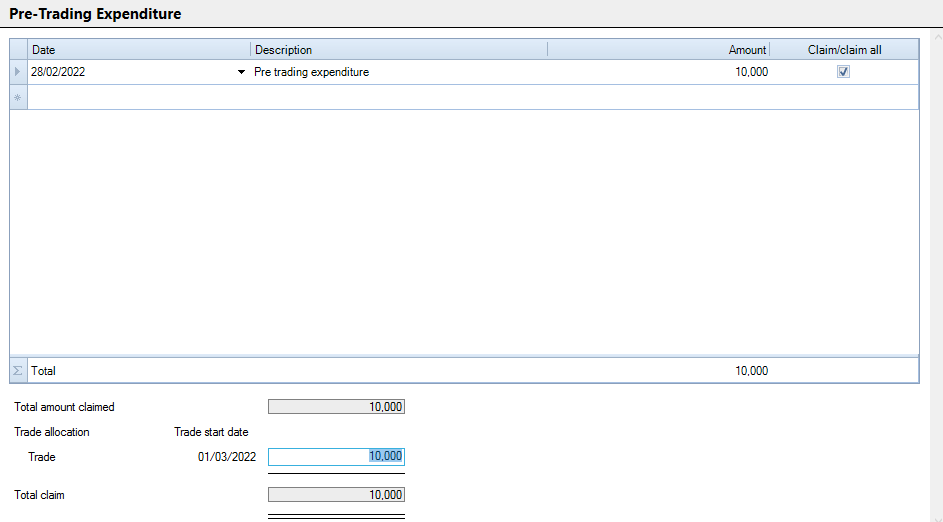Click the Total claim field

pos(336,495)
